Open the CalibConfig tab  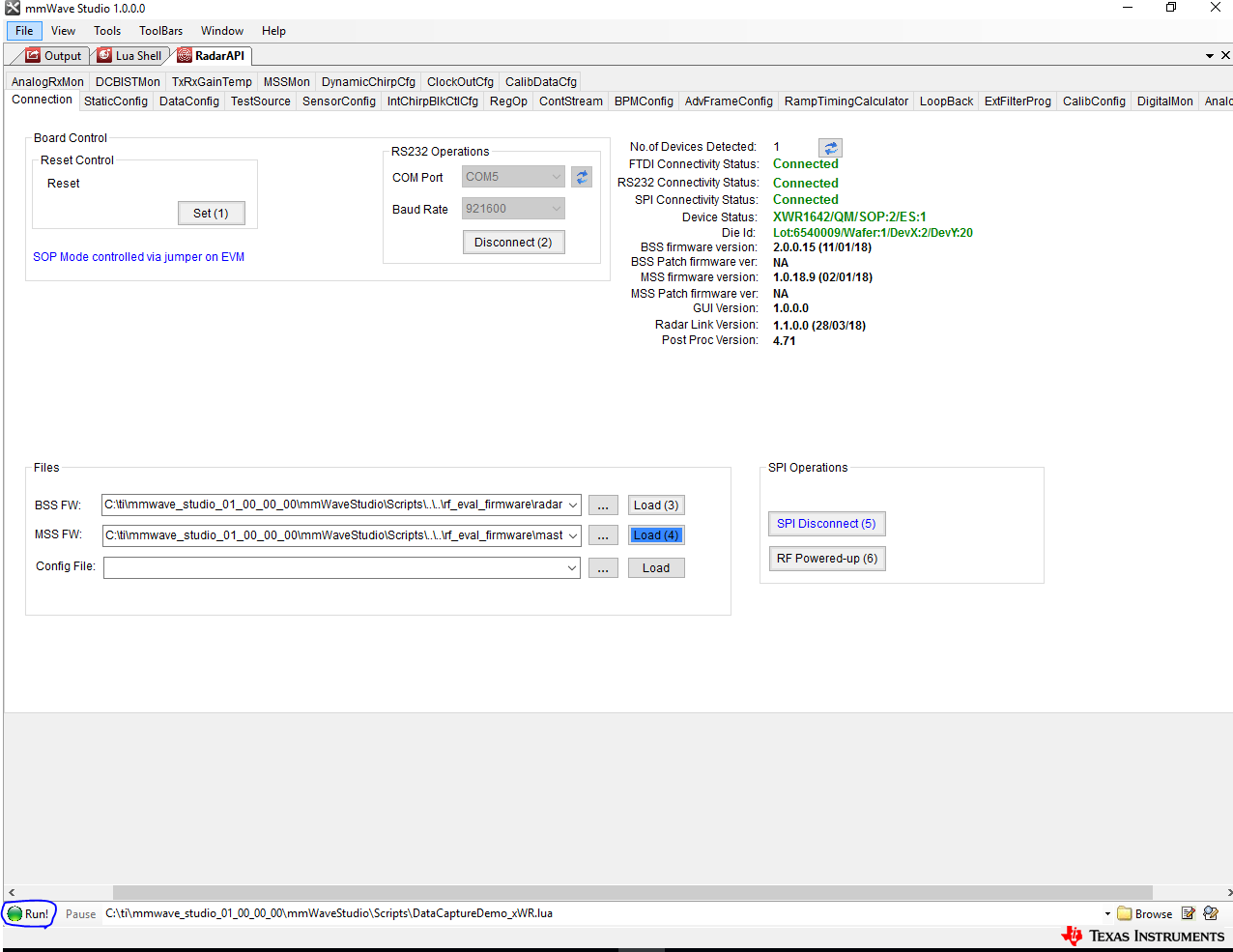pos(1094,101)
